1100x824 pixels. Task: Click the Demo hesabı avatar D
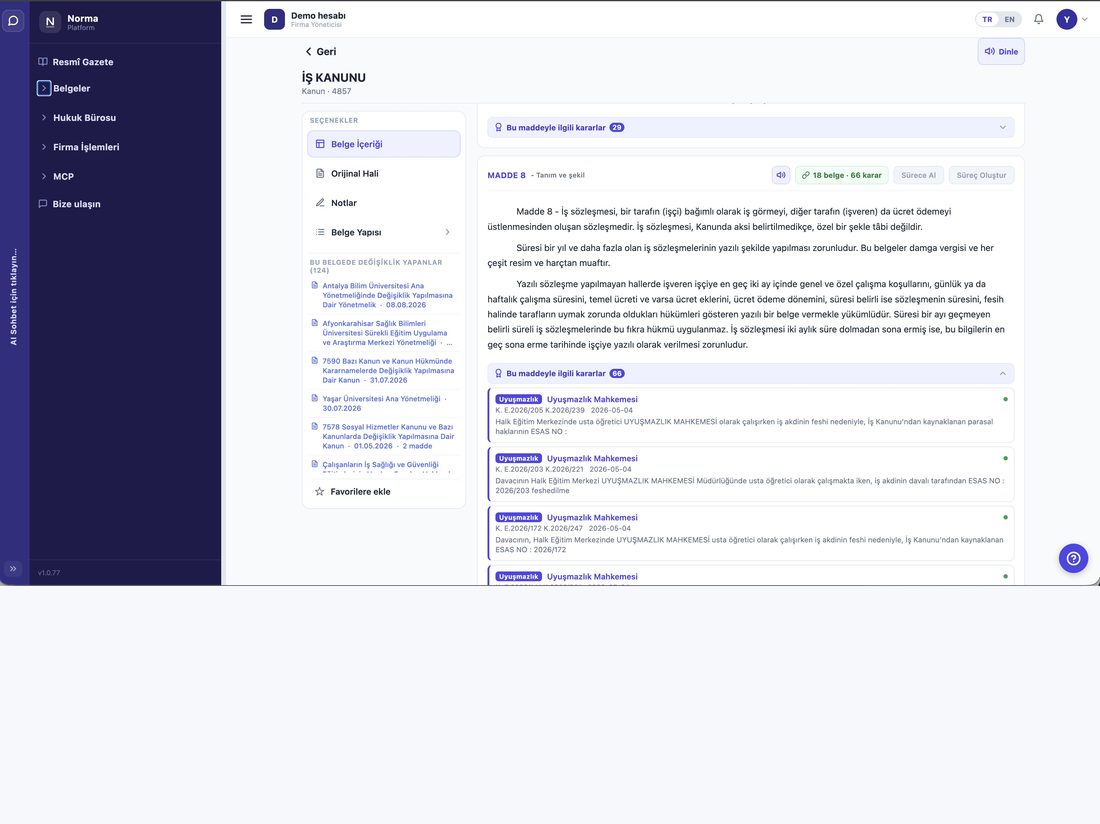tap(274, 20)
